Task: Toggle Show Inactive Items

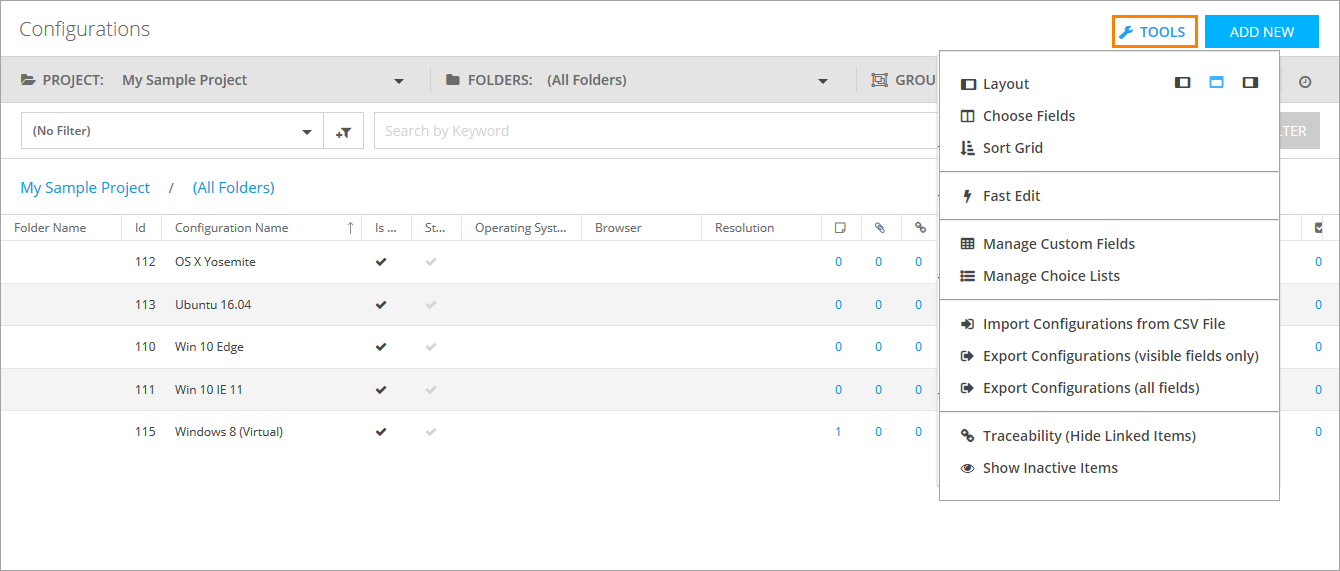Action: click(x=1049, y=468)
